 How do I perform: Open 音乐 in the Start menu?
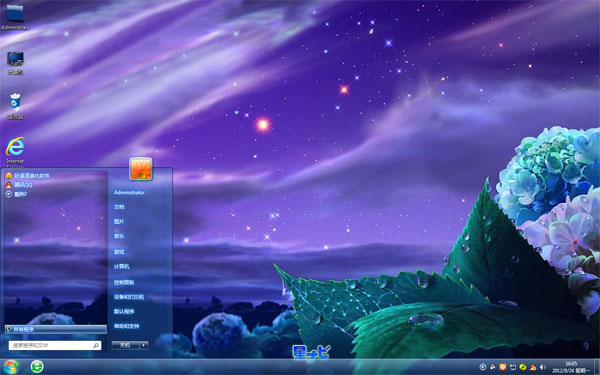(119, 236)
